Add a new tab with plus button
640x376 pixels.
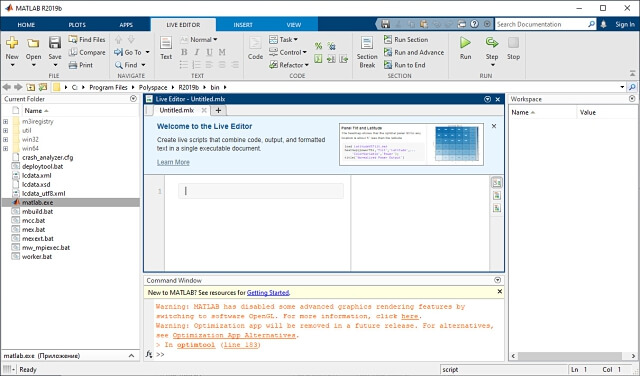point(218,110)
